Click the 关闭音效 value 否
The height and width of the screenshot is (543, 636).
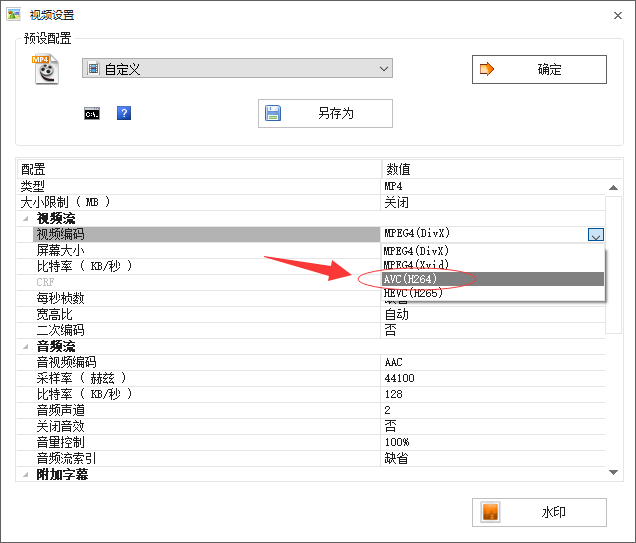[x=390, y=426]
